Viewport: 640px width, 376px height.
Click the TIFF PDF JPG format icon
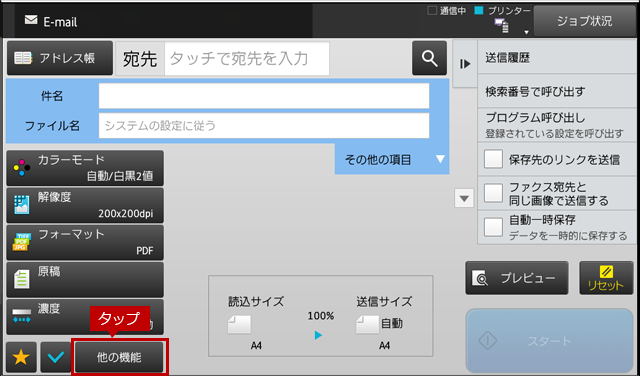[22, 242]
